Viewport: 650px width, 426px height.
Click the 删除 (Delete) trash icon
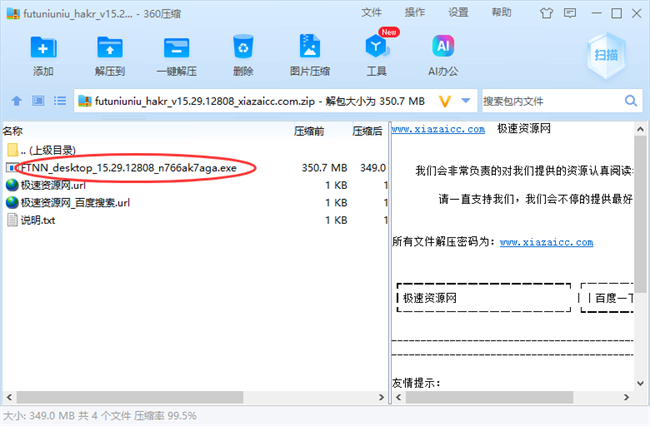tap(243, 46)
